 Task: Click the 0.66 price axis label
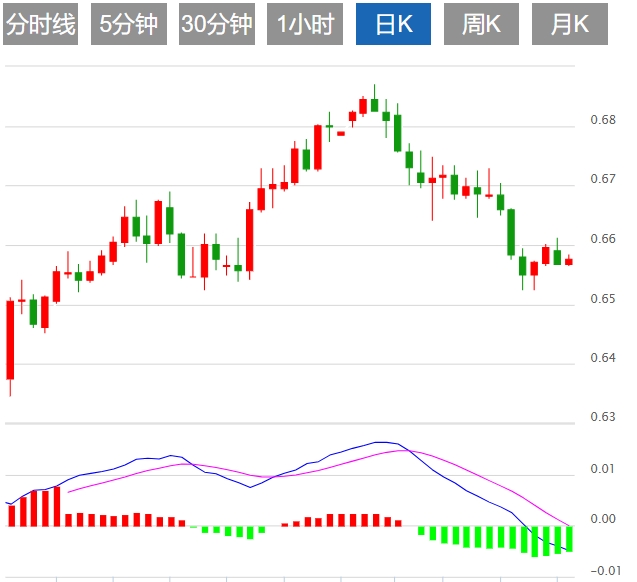click(603, 238)
